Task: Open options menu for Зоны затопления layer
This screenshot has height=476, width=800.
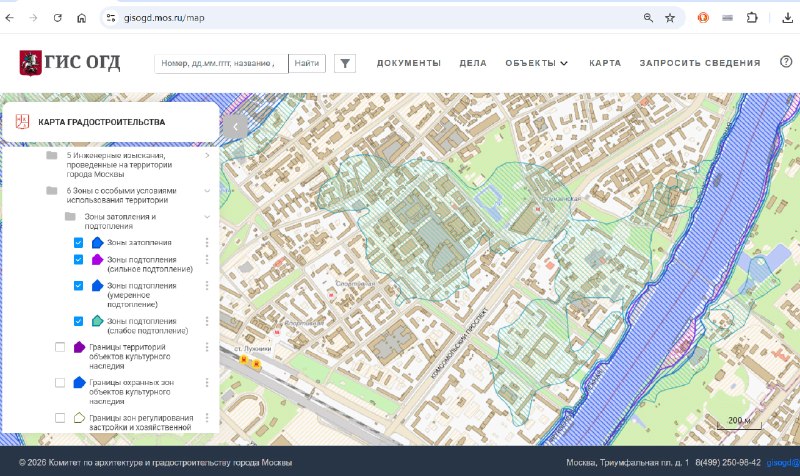Action: click(x=207, y=242)
